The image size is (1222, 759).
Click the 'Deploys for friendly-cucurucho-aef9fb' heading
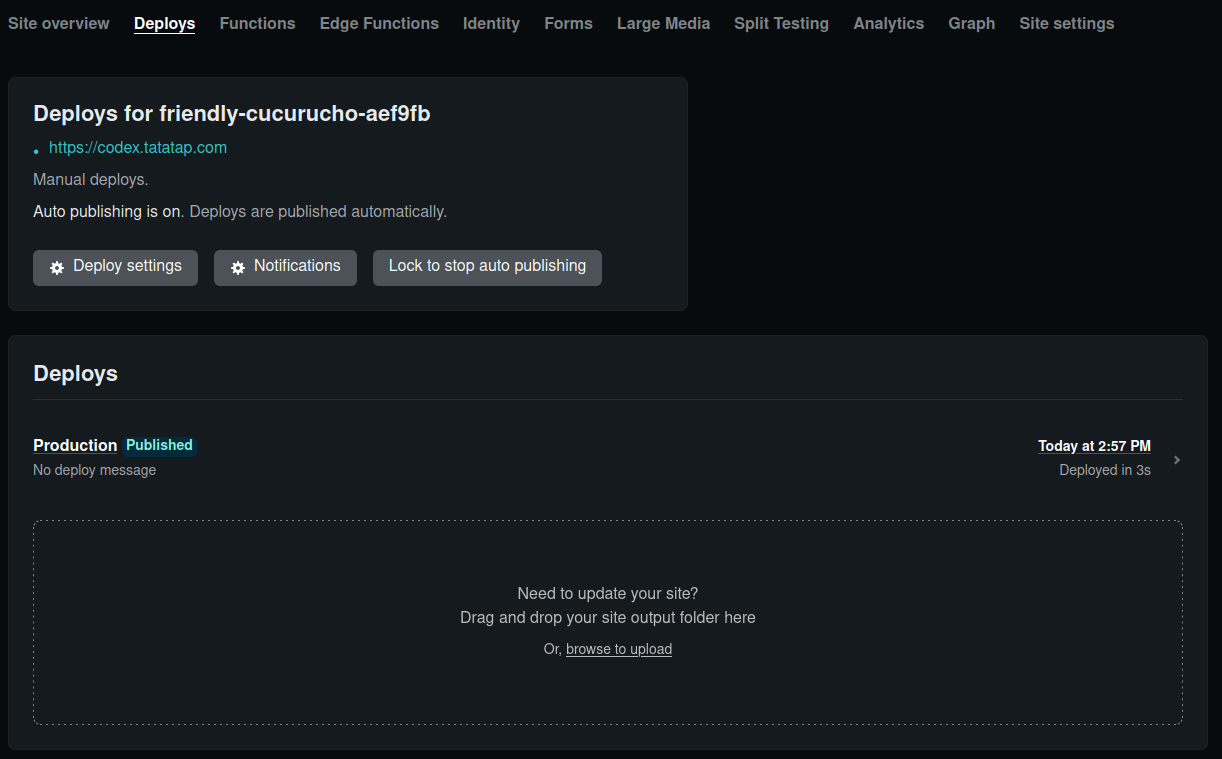(232, 114)
